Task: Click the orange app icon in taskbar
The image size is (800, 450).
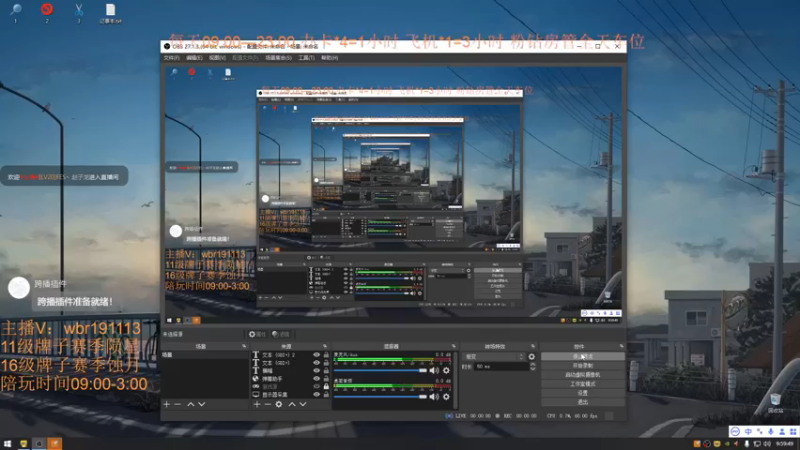Action: [x=55, y=444]
